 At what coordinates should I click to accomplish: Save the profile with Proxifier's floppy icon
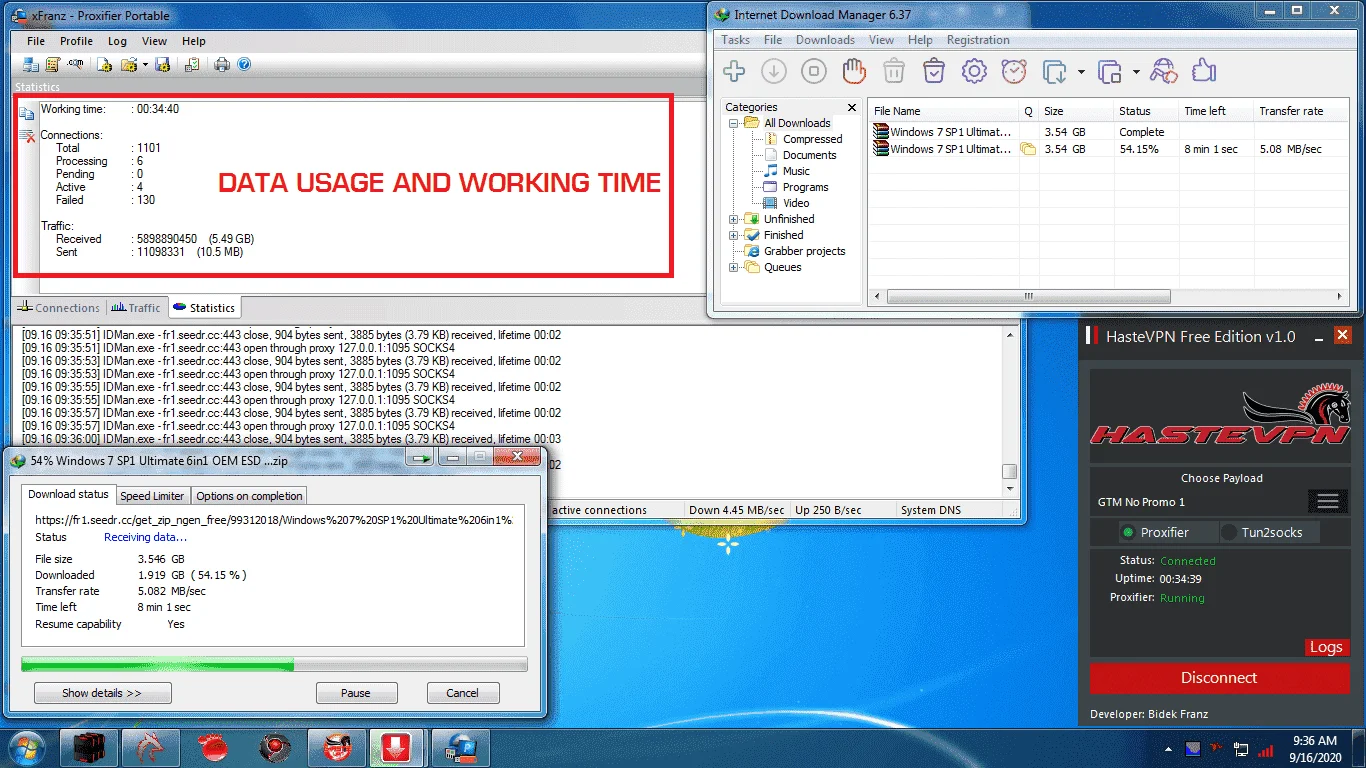(x=162, y=65)
